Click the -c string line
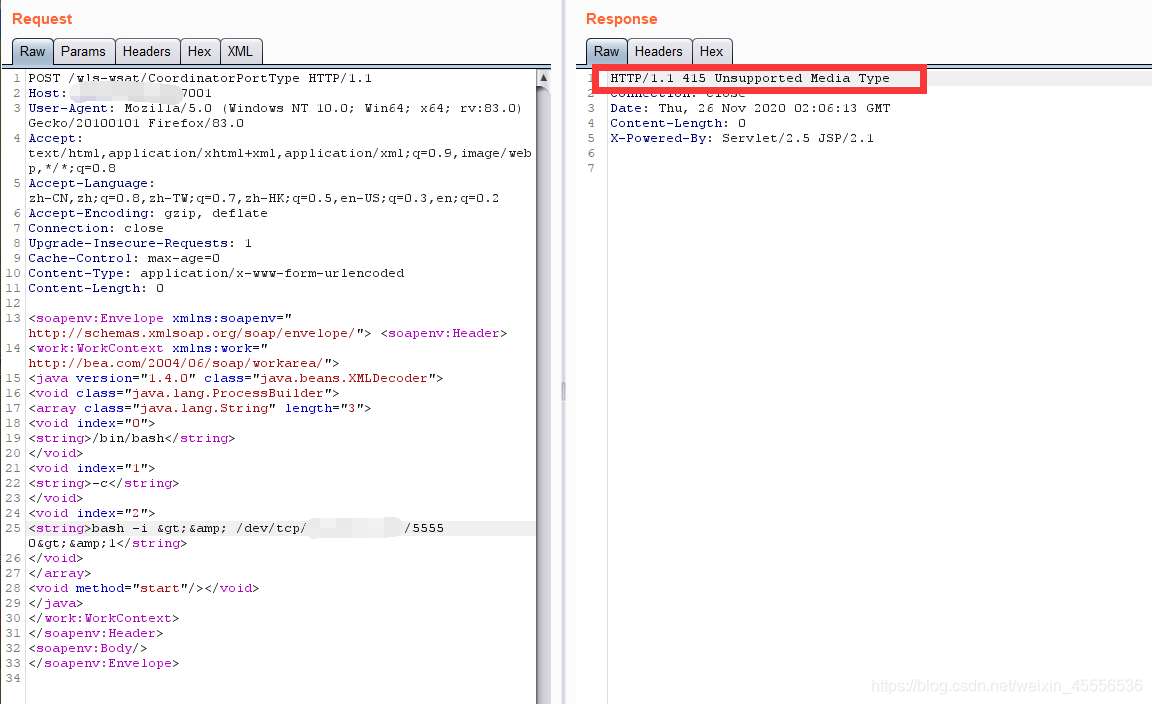Screen dimensions: 1152x704 click(x=104, y=483)
